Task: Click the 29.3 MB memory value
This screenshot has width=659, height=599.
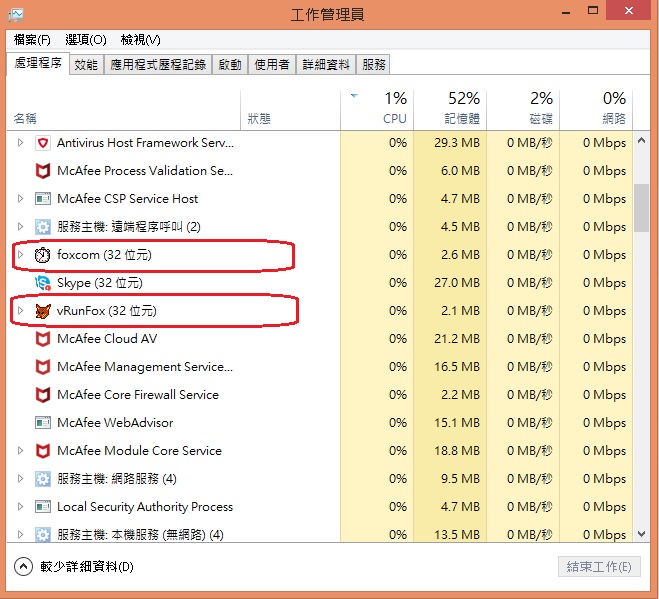Action: tap(457, 143)
